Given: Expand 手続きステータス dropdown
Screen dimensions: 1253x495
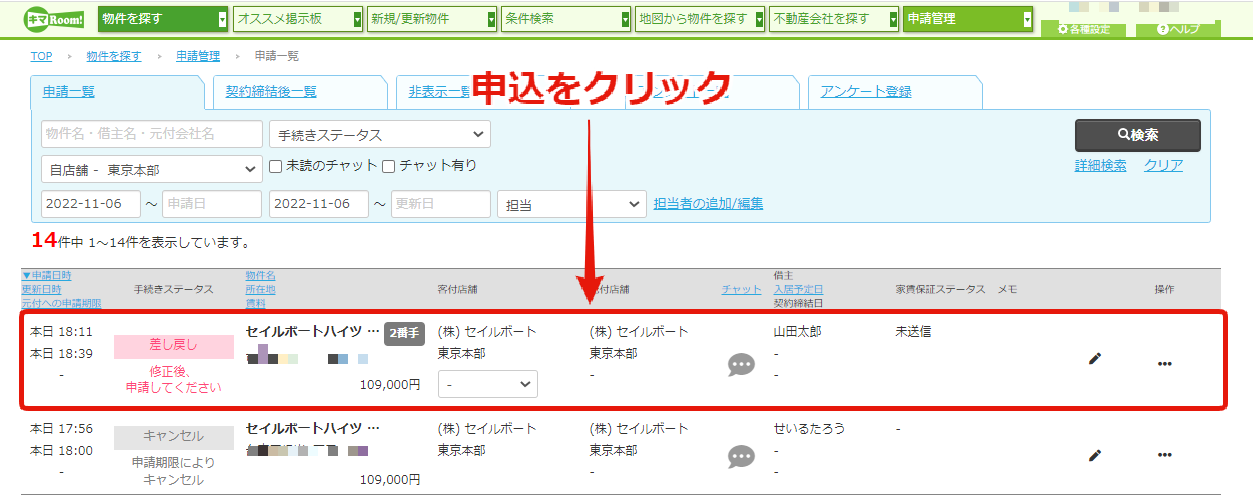Looking at the screenshot, I should click(380, 134).
